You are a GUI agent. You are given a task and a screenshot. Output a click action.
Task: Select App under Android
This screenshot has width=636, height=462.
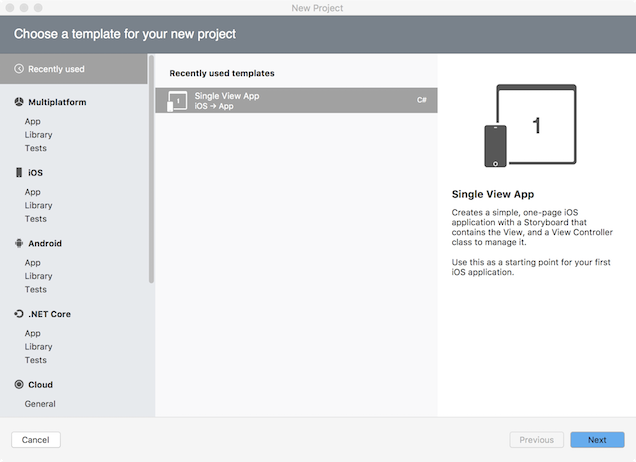[x=32, y=262]
